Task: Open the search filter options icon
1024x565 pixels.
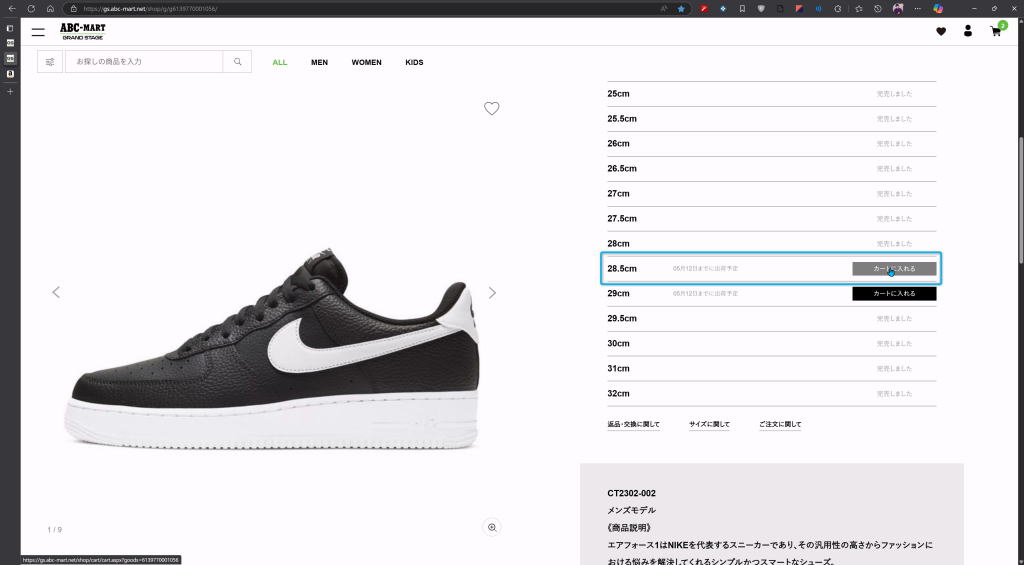Action: (50, 62)
